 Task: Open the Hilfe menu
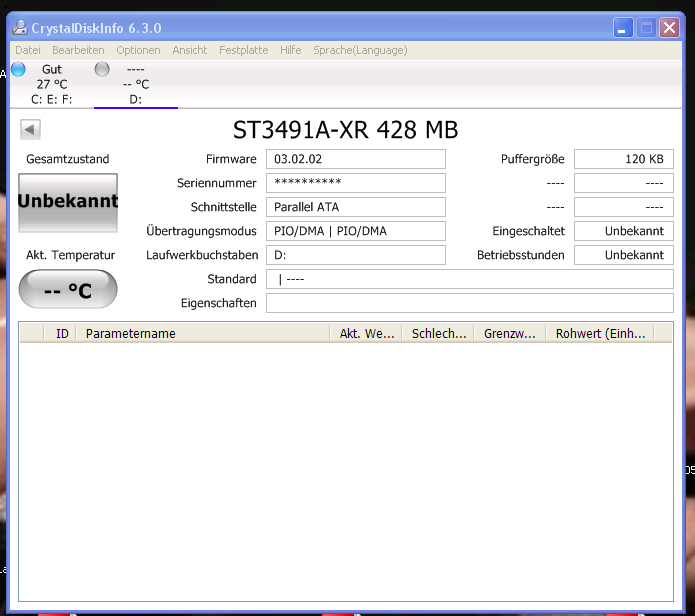click(291, 50)
